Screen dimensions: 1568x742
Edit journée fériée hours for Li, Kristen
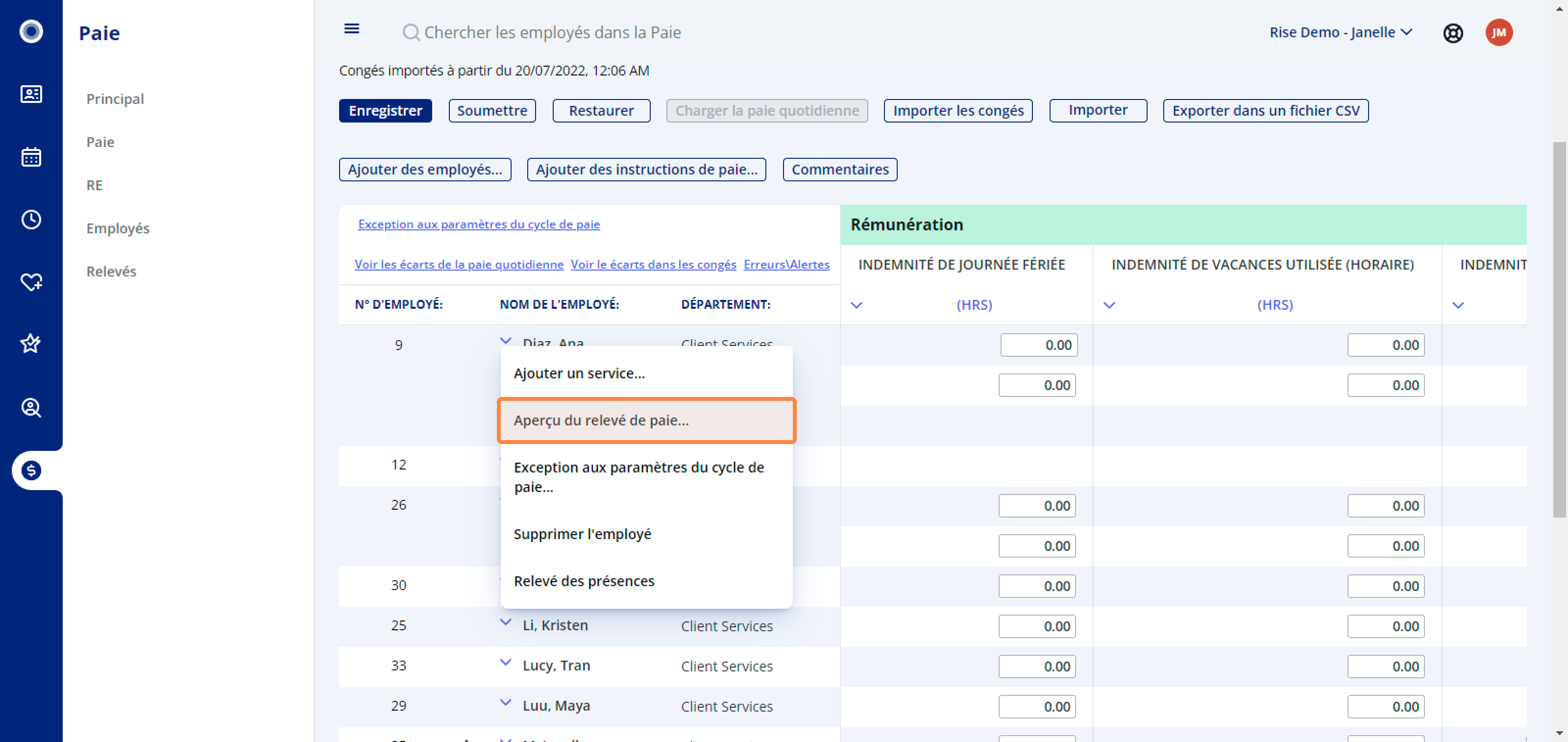(x=1037, y=626)
